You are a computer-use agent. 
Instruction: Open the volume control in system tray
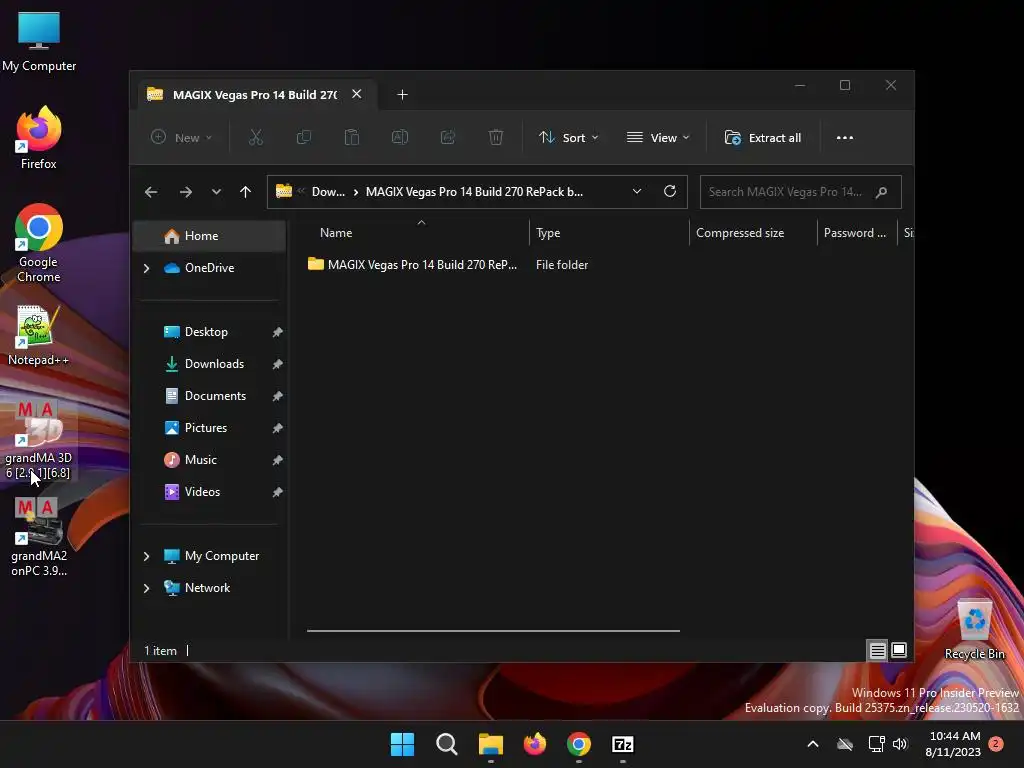900,744
